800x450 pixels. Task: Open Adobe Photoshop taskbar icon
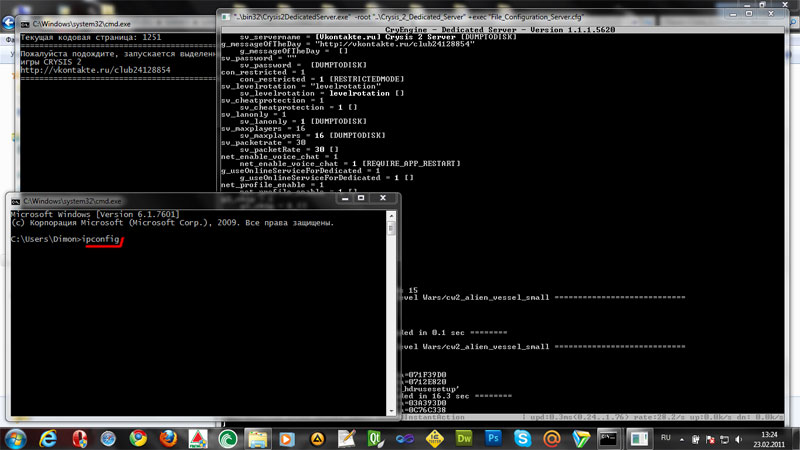(x=493, y=437)
